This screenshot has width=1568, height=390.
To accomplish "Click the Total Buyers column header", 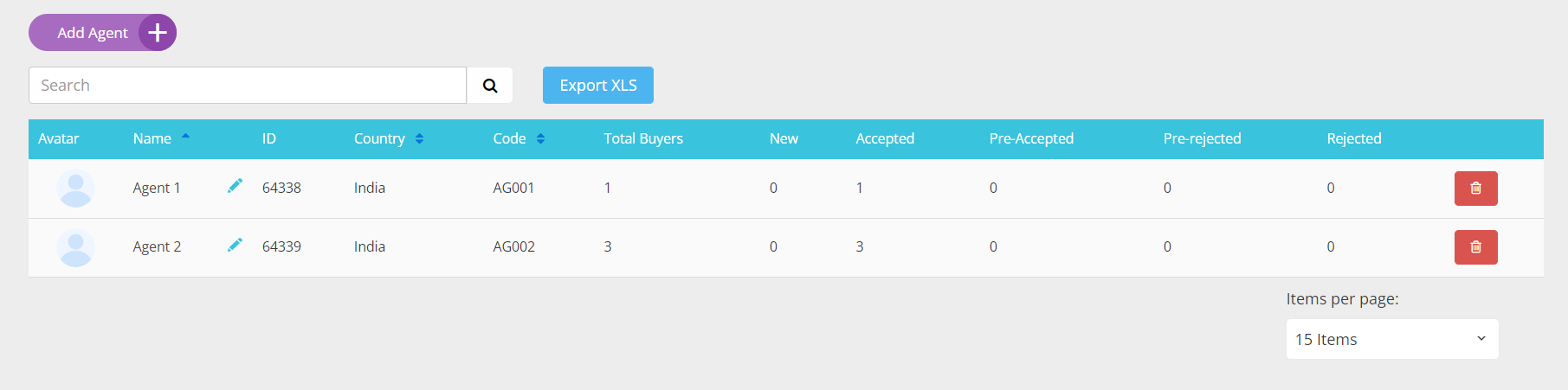I will click(643, 138).
